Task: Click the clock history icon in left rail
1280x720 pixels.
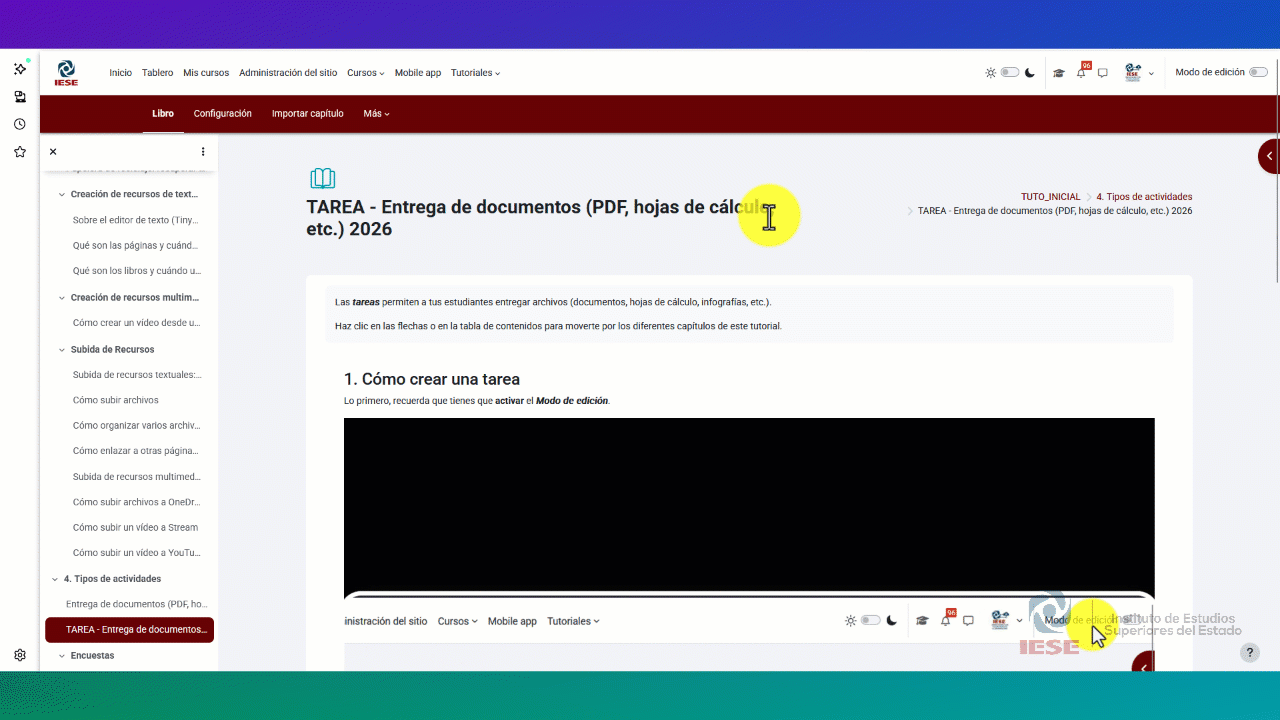Action: click(x=18, y=124)
